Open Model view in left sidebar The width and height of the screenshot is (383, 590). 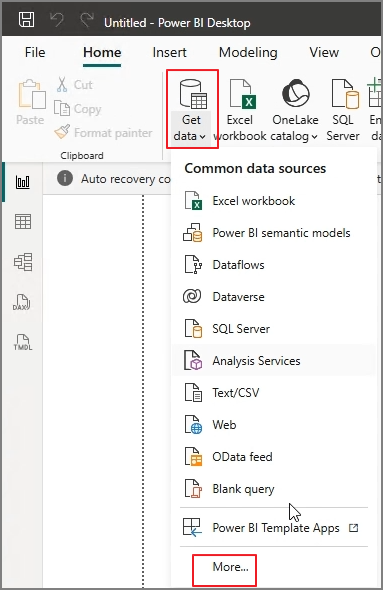(23, 262)
